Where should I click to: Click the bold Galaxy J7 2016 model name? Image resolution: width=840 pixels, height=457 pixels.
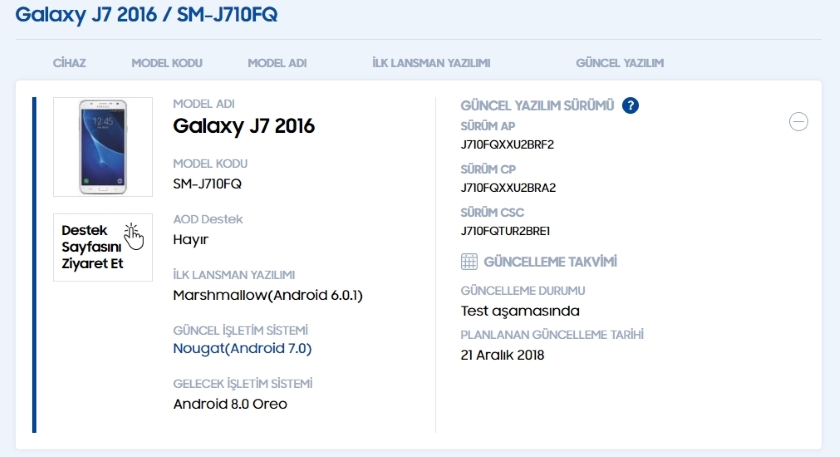(244, 126)
